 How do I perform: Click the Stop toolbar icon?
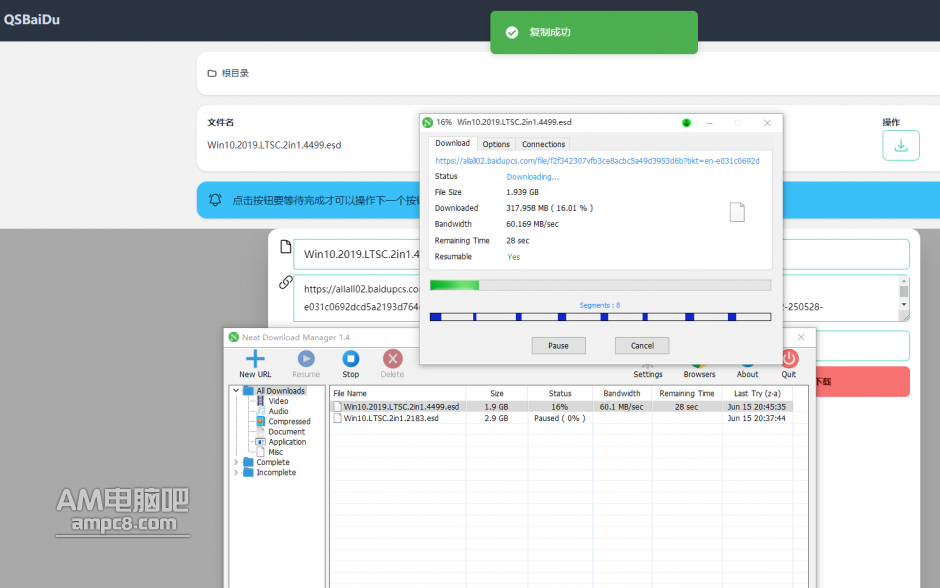(351, 358)
